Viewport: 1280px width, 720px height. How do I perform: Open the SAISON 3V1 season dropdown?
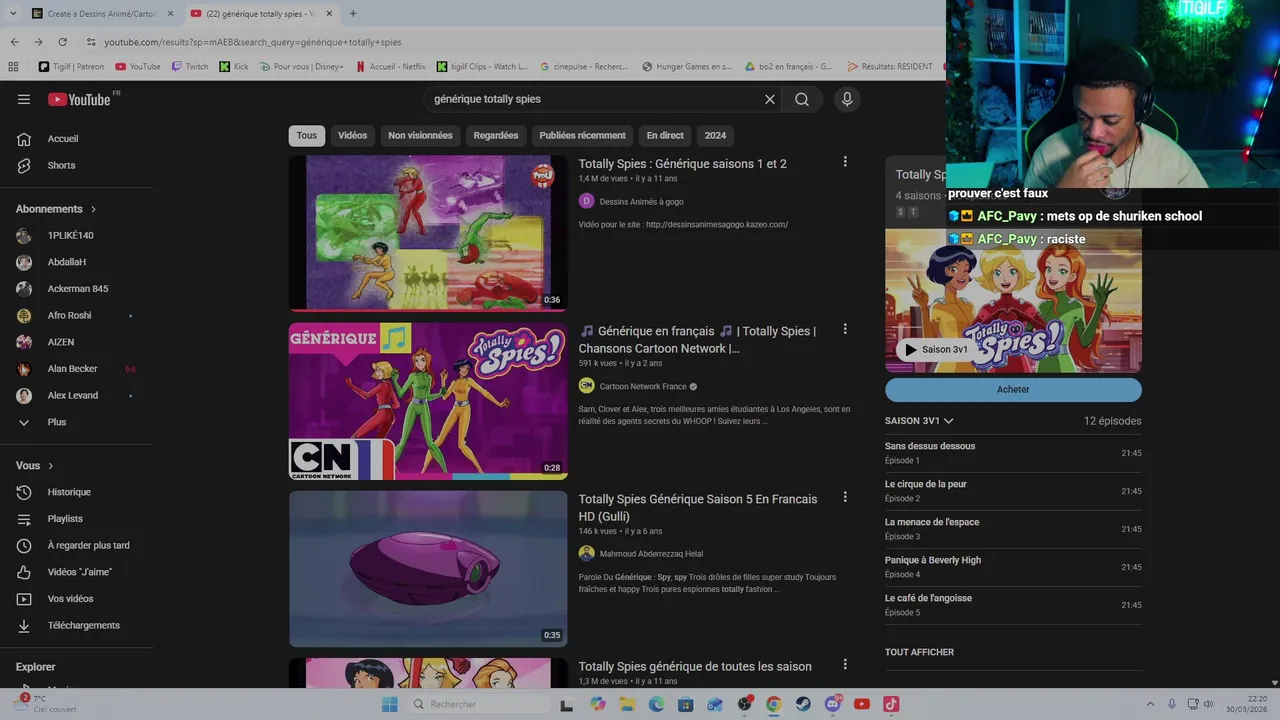click(x=919, y=421)
